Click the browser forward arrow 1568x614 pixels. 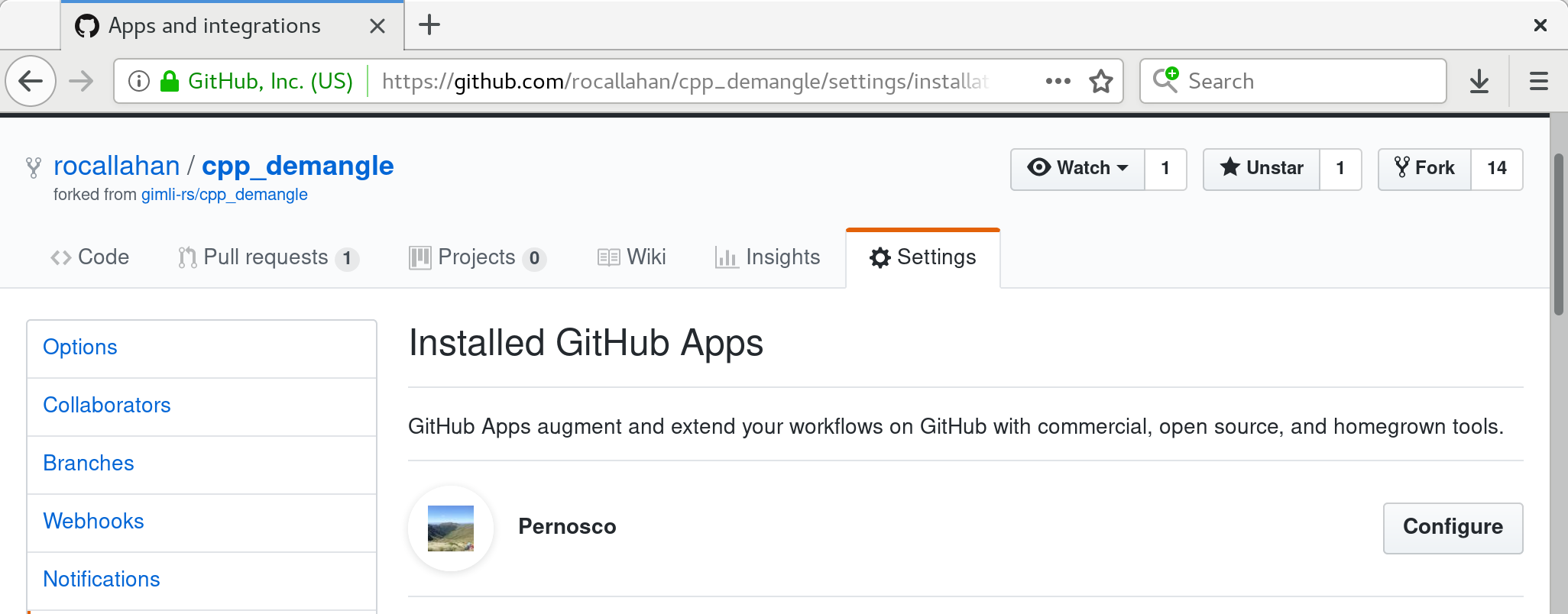tap(81, 81)
